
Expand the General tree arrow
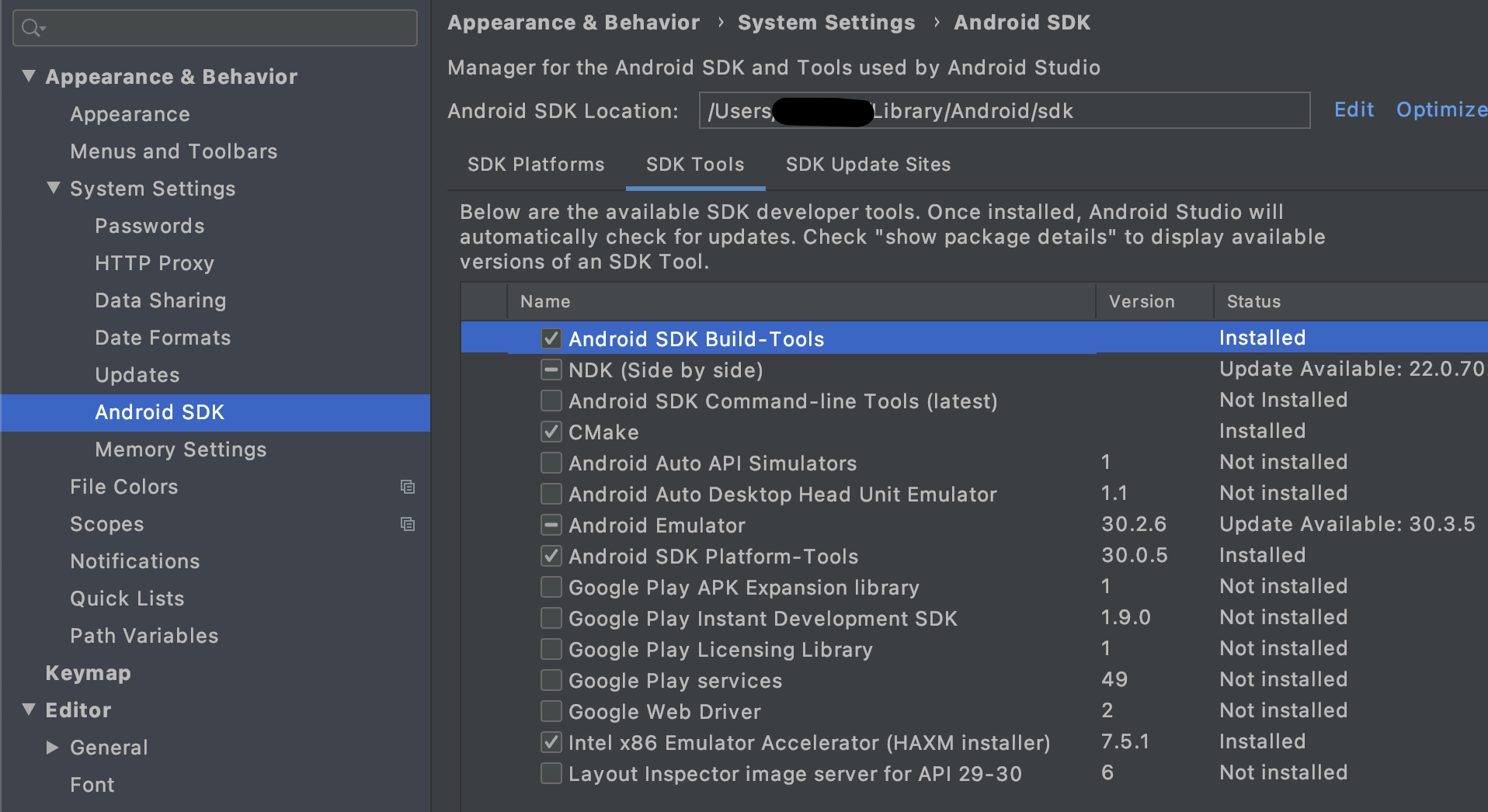click(53, 748)
